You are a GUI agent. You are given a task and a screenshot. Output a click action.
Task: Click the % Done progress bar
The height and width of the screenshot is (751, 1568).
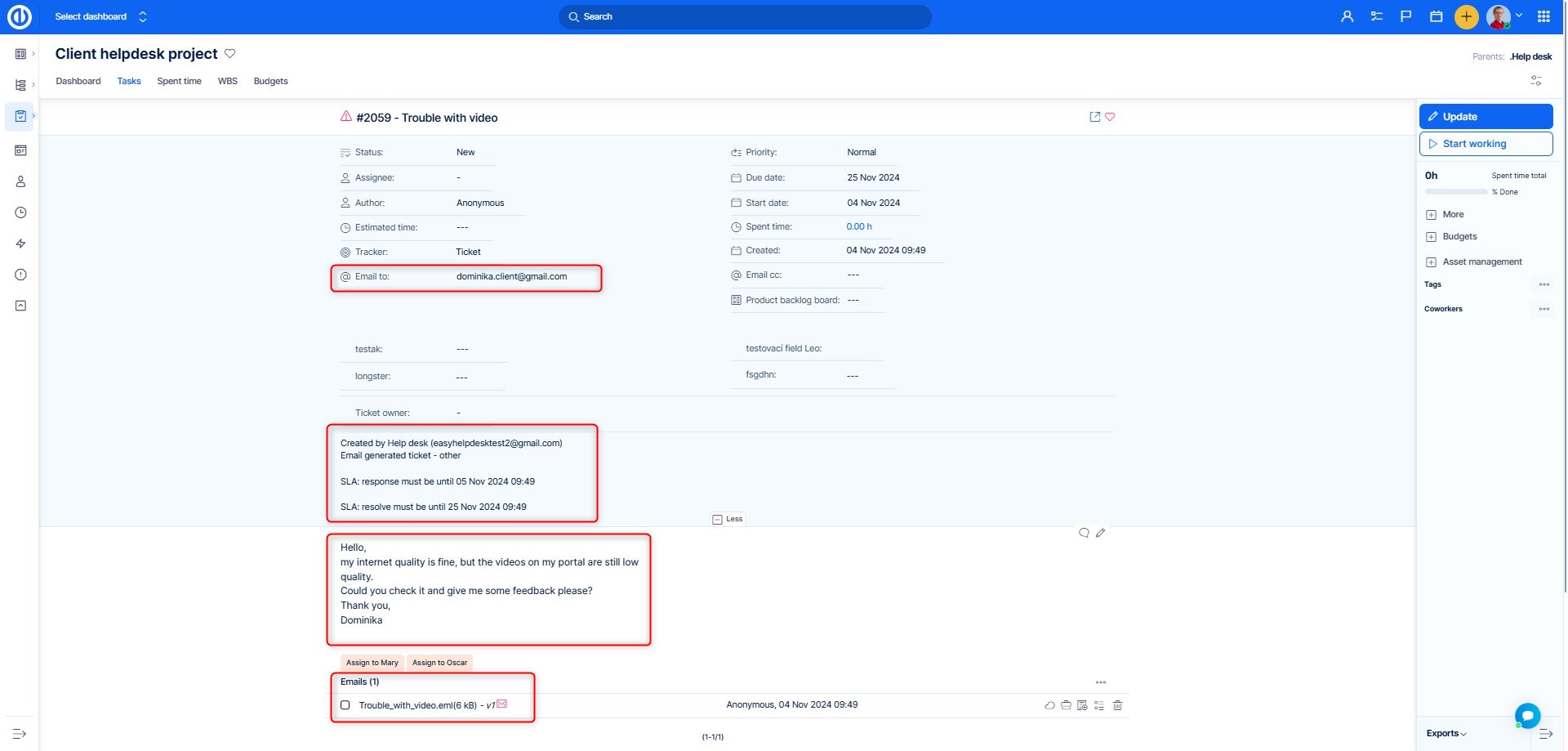(x=1455, y=192)
